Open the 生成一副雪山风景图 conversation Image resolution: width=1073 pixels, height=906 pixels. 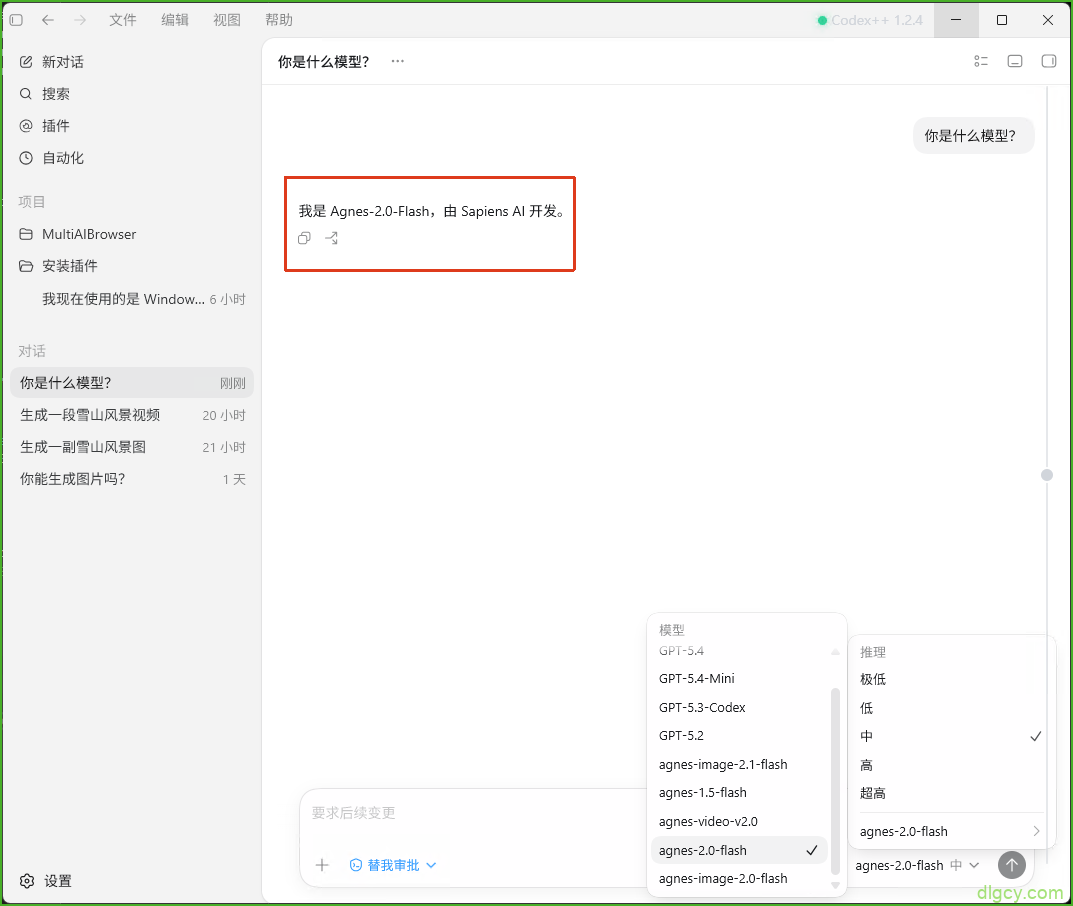132,447
